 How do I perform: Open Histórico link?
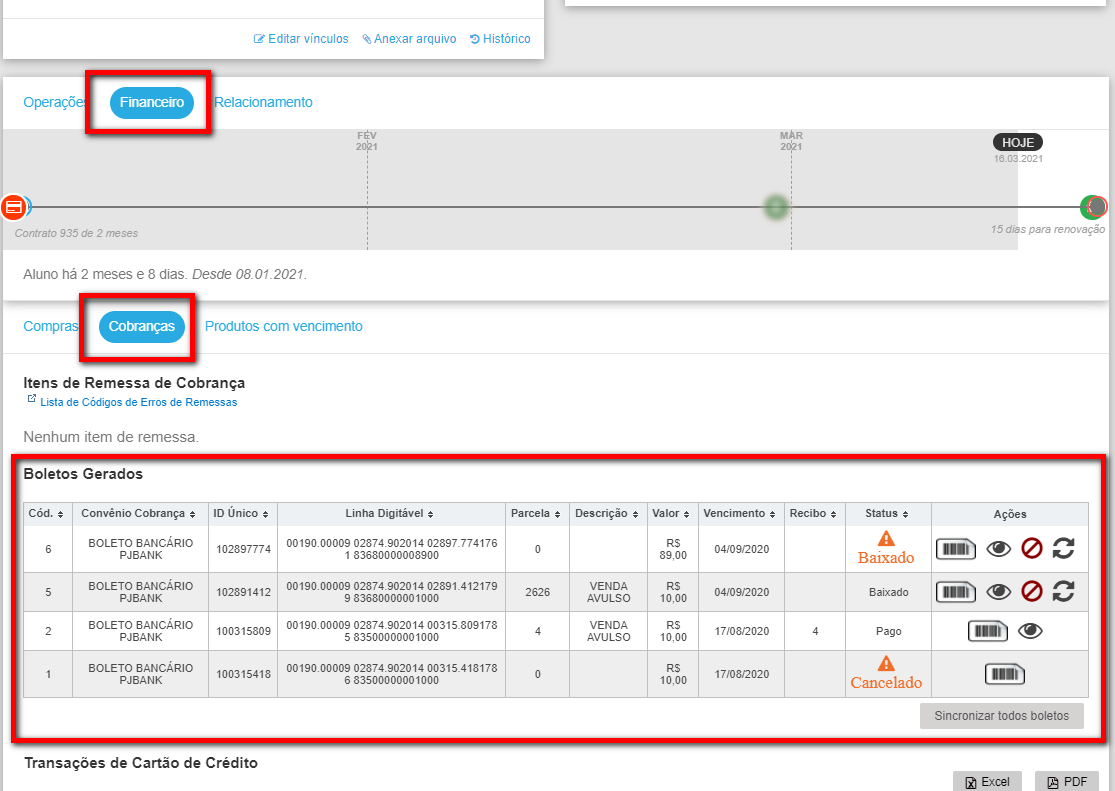click(x=500, y=39)
